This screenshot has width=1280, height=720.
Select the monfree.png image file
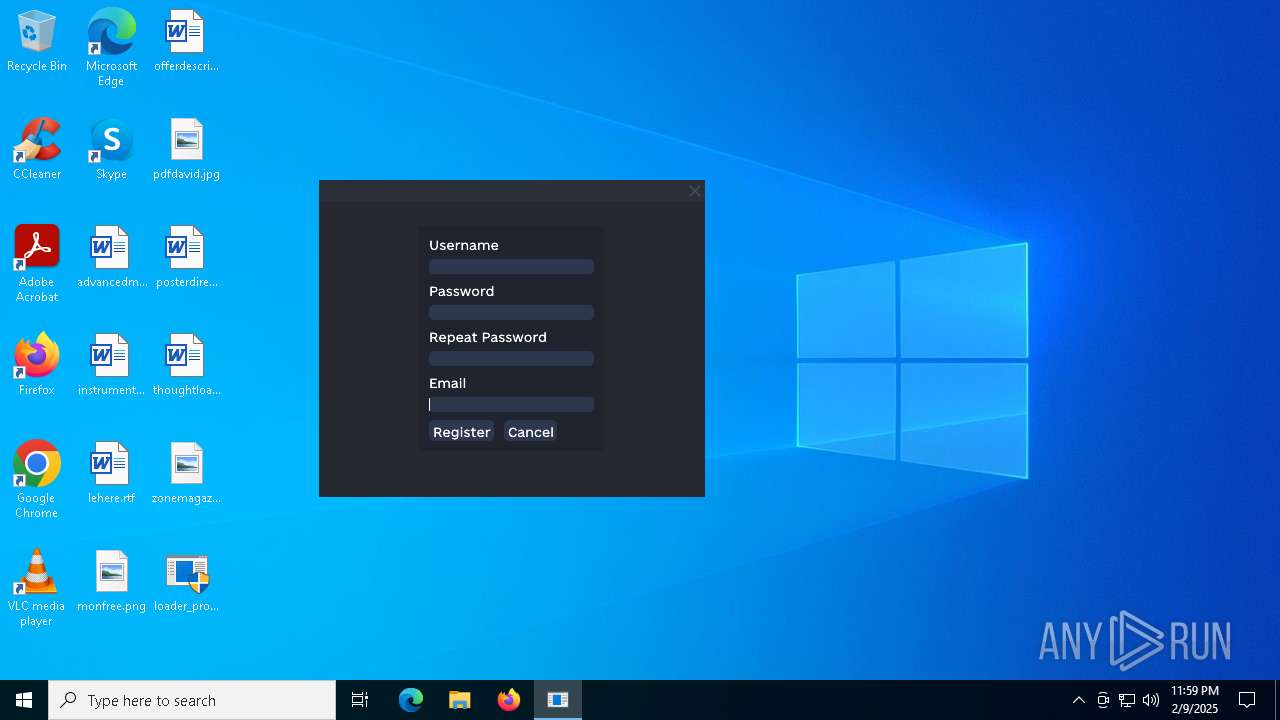point(111,581)
